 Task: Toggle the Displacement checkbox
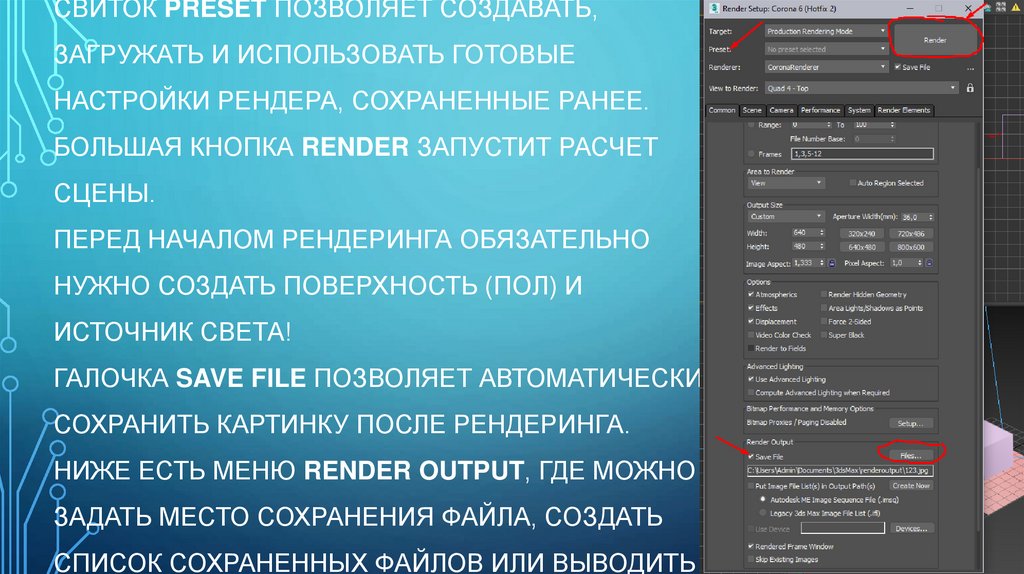pyautogui.click(x=751, y=322)
